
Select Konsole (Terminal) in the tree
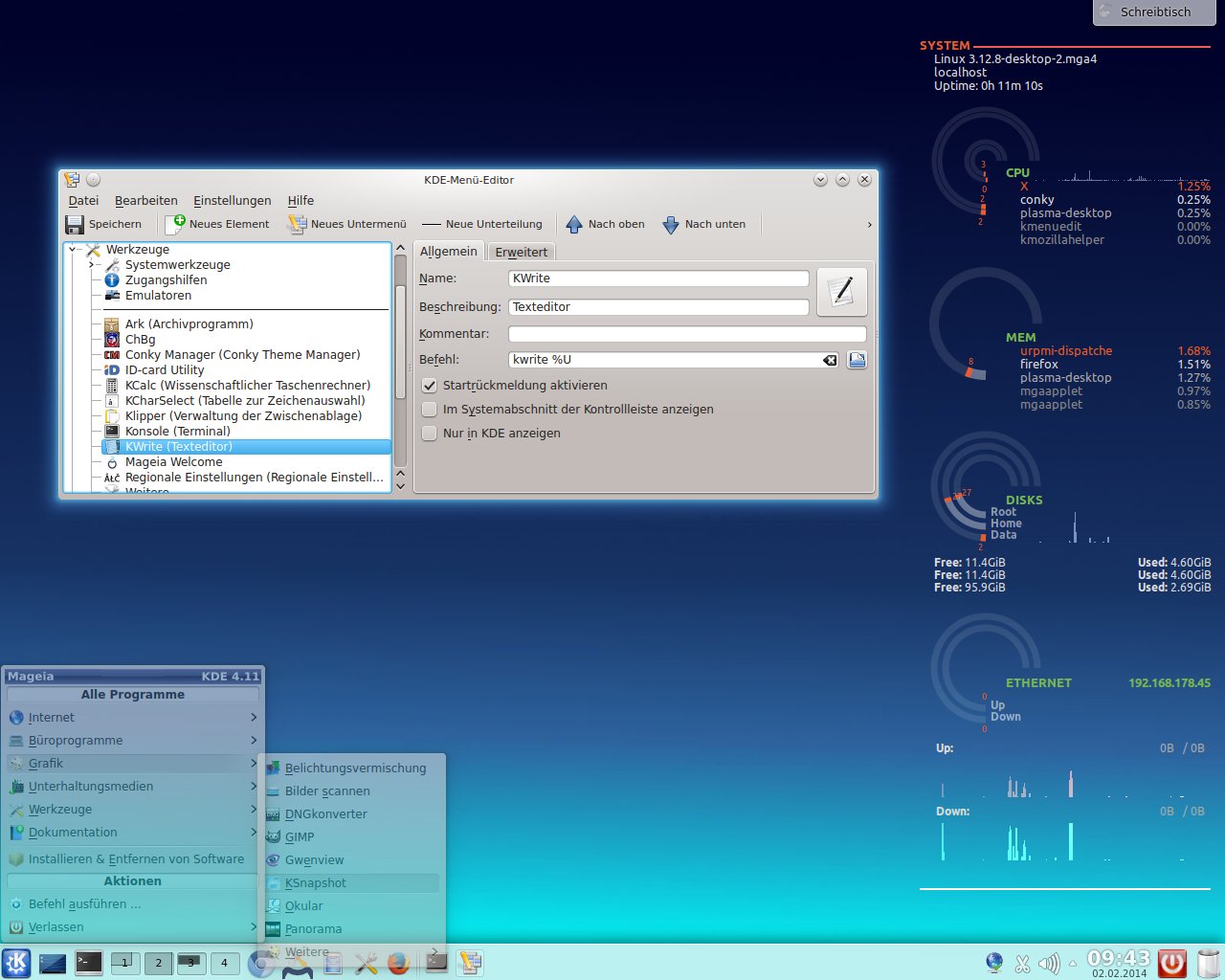click(178, 432)
